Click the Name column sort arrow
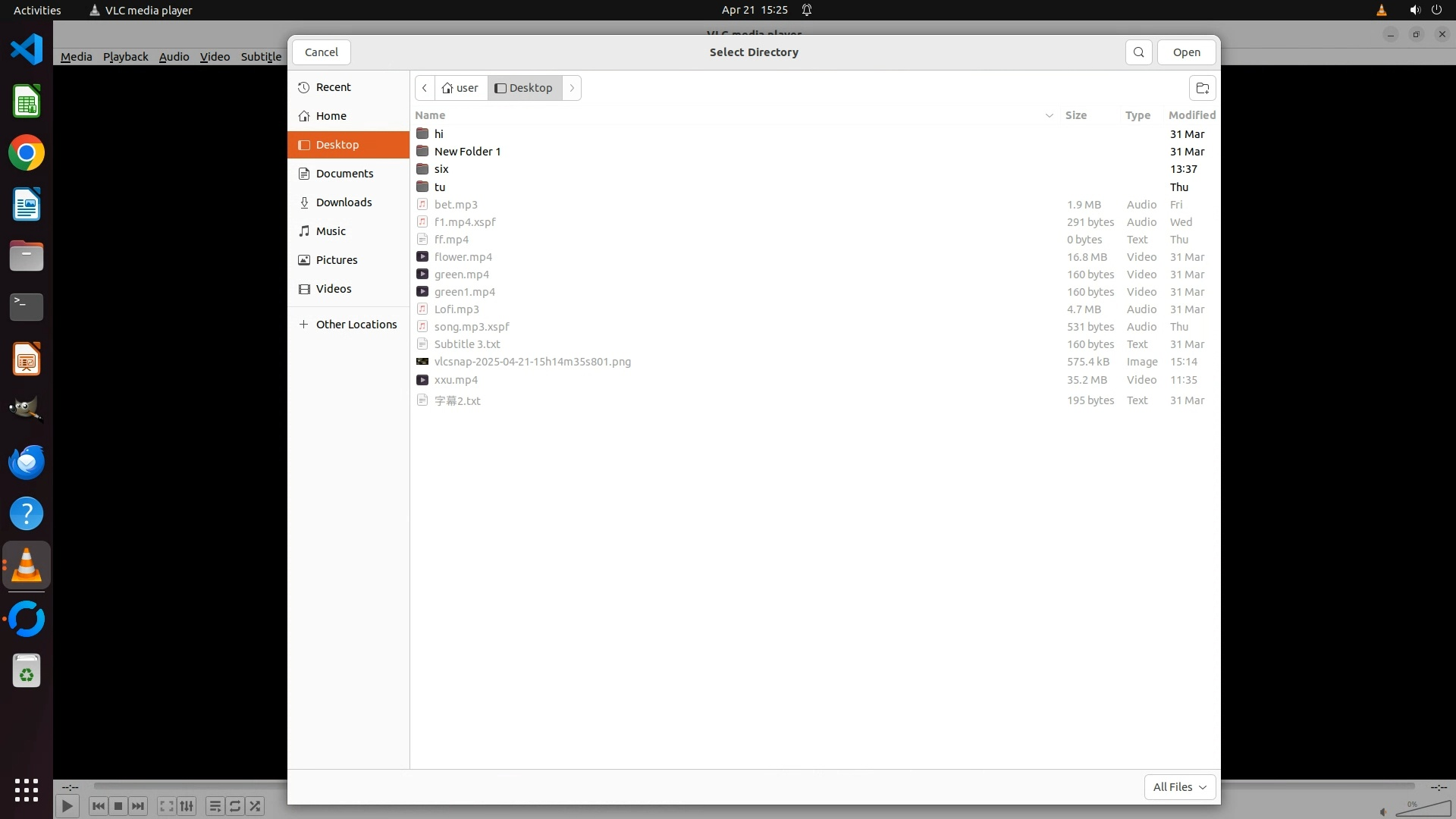This screenshot has height=819, width=1456. pyautogui.click(x=1049, y=115)
